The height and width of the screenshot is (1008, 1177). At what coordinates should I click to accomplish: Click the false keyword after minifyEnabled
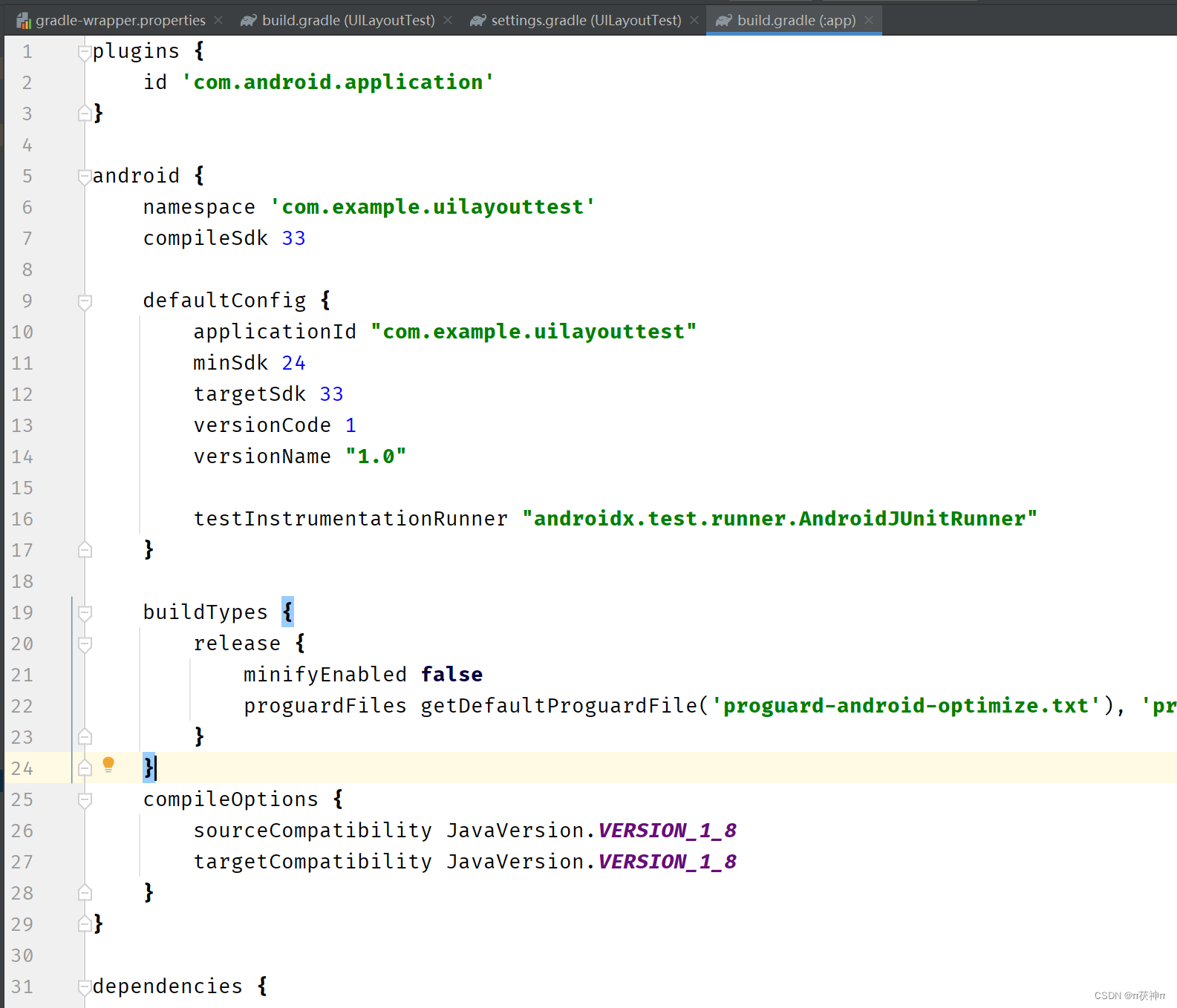click(x=451, y=674)
